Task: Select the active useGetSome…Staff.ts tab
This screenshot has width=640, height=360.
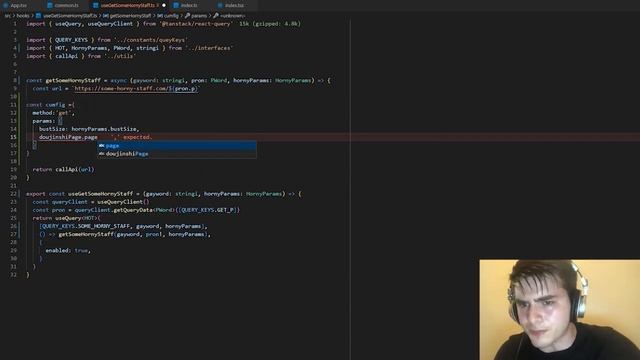Action: point(128,5)
